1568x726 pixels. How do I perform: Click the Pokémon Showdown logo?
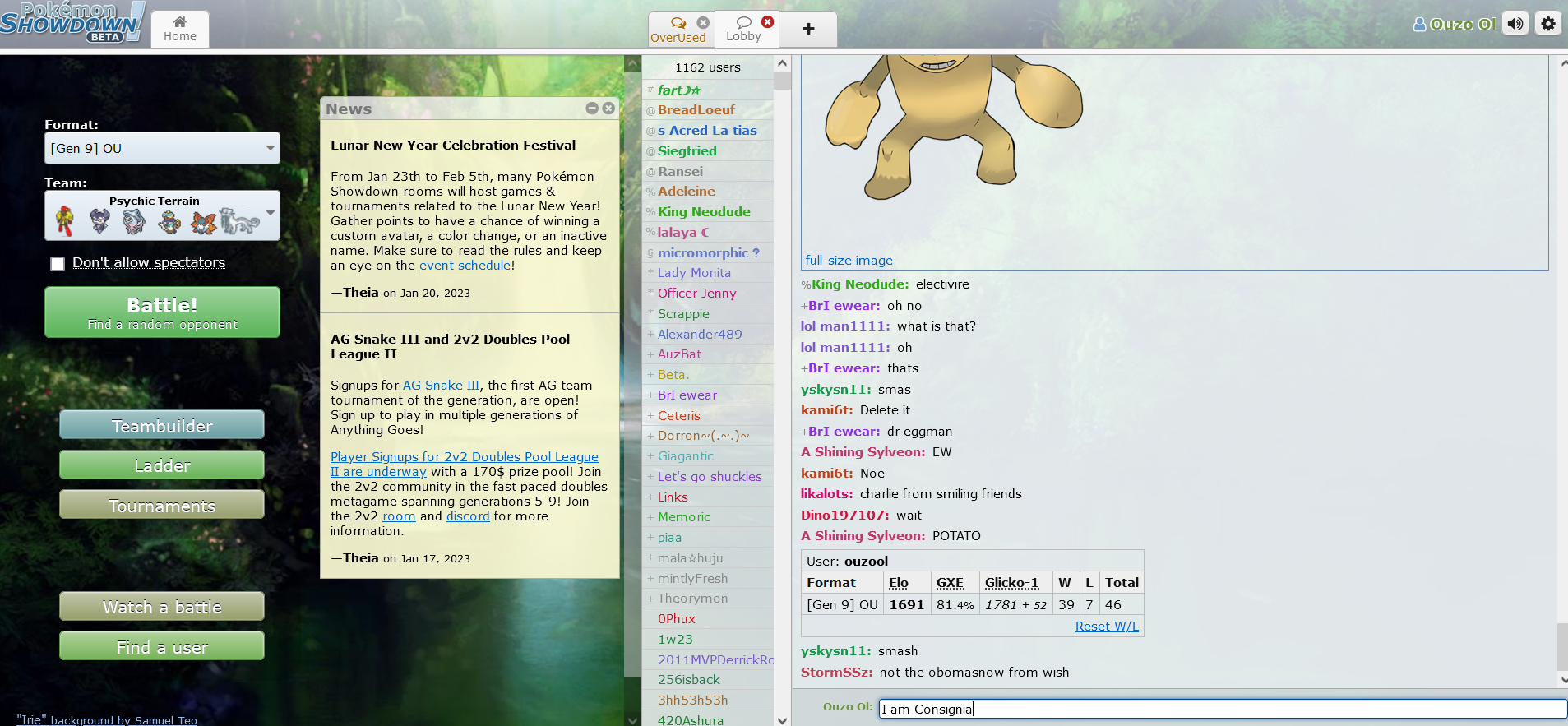point(72,22)
